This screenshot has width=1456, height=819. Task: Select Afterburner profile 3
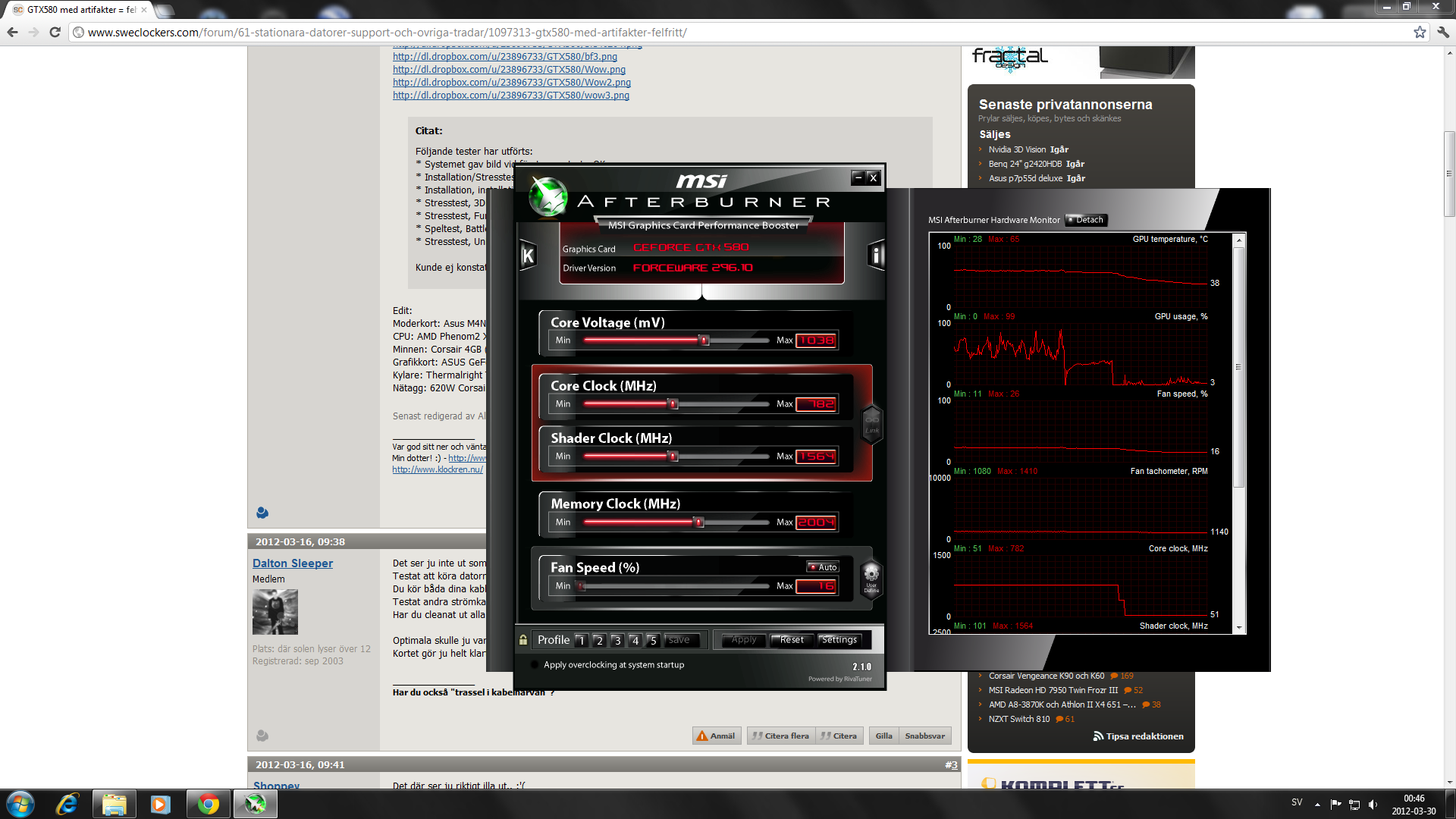[617, 641]
